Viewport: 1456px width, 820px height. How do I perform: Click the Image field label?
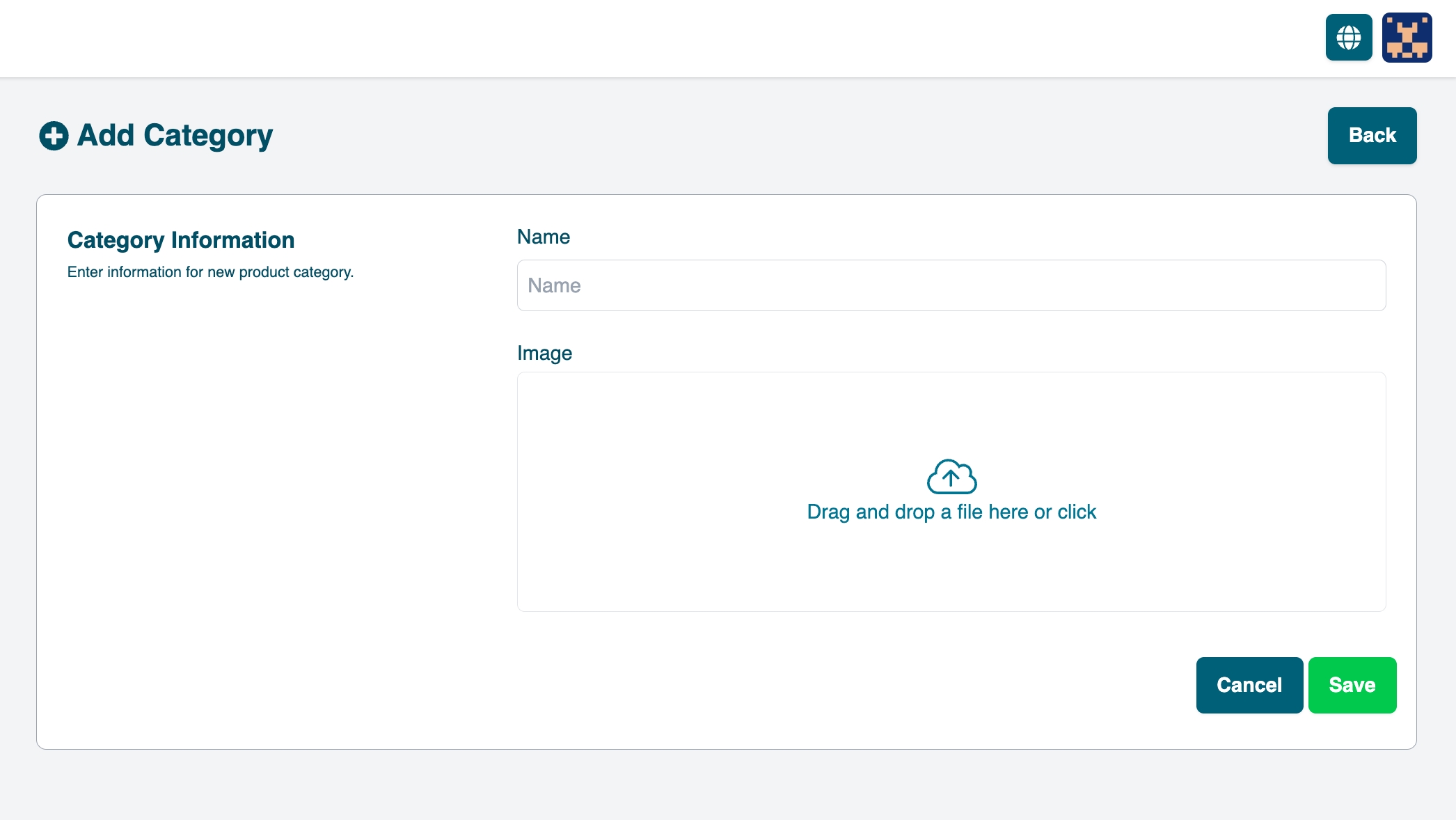[x=544, y=354]
